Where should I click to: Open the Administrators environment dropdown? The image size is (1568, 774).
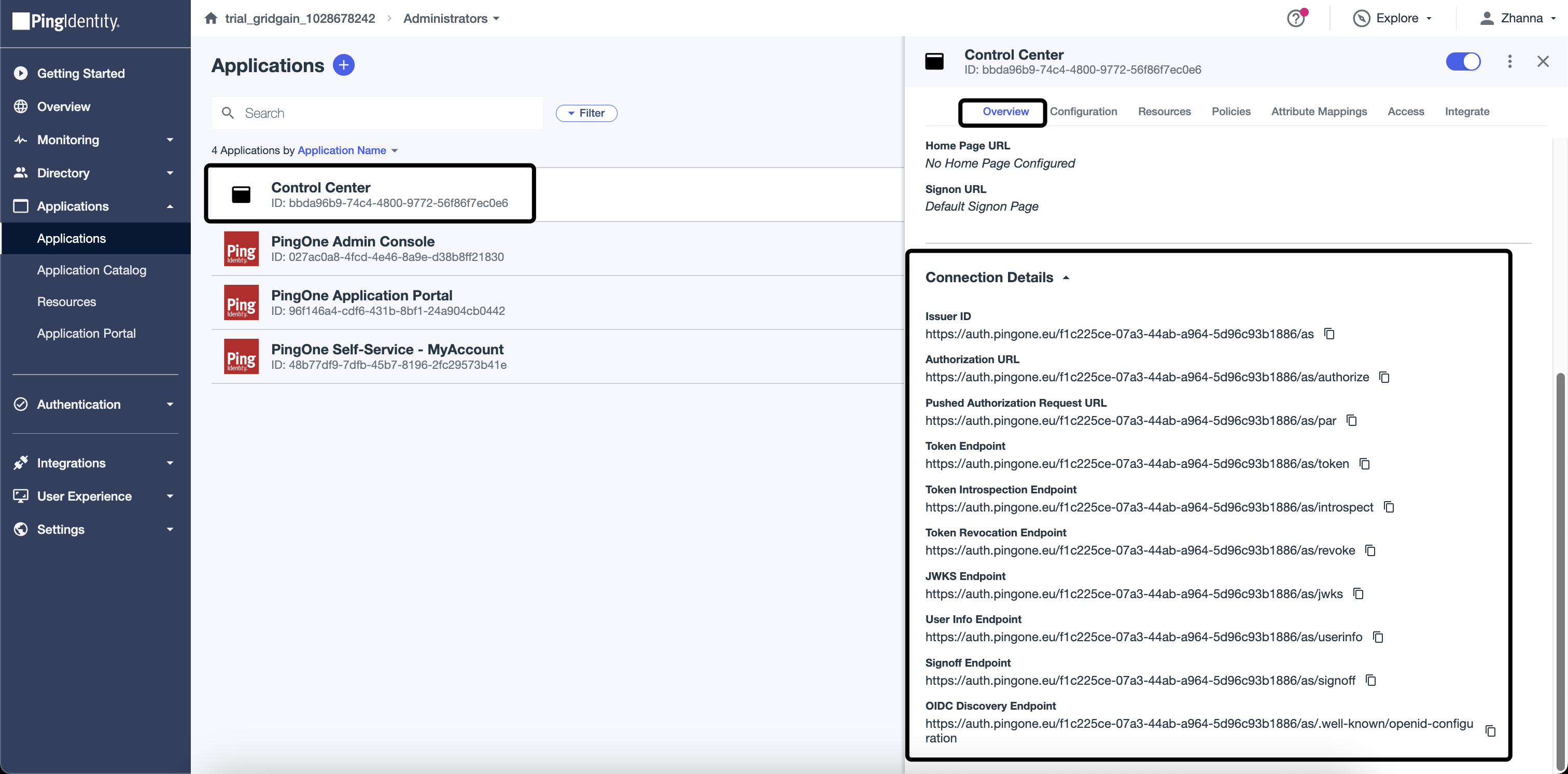tap(452, 18)
